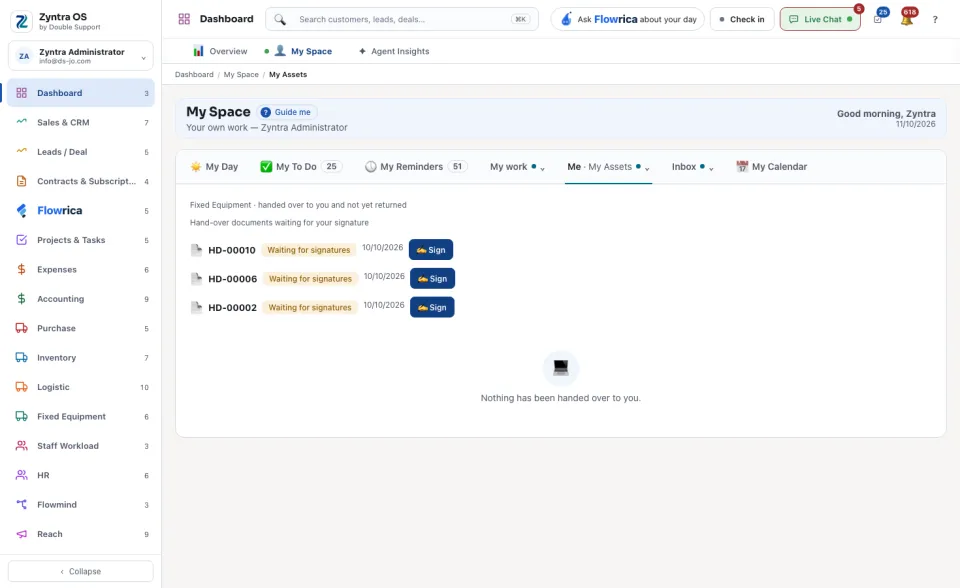Click the Guide me button

pos(286,112)
